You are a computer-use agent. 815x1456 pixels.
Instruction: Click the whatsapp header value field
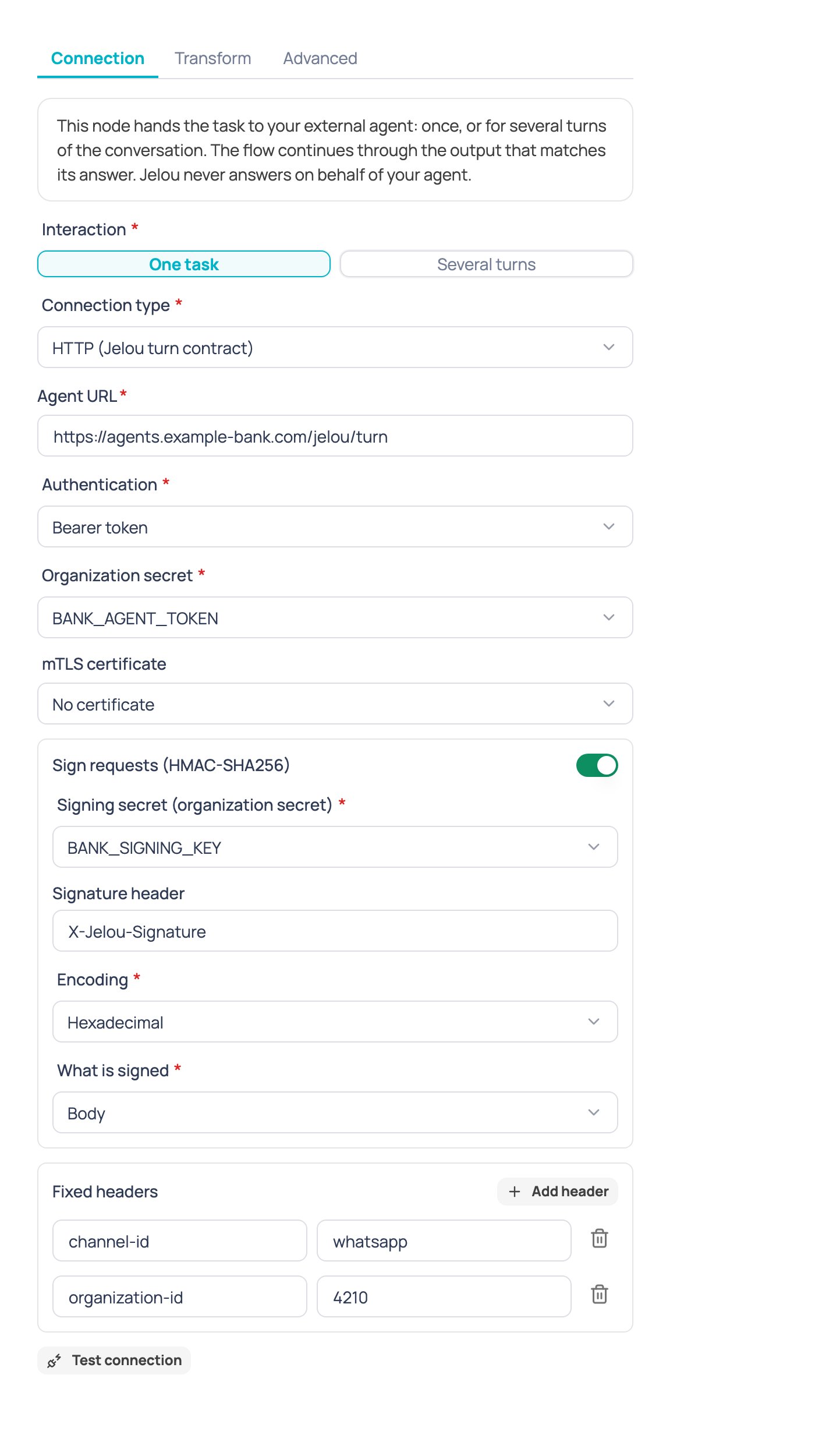tap(444, 1241)
